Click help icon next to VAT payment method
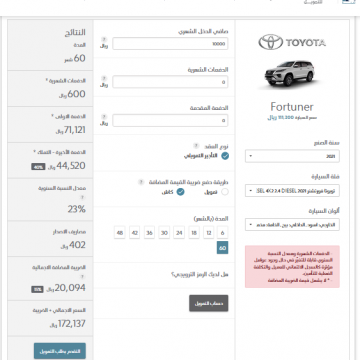The image size is (360, 360). 141,182
